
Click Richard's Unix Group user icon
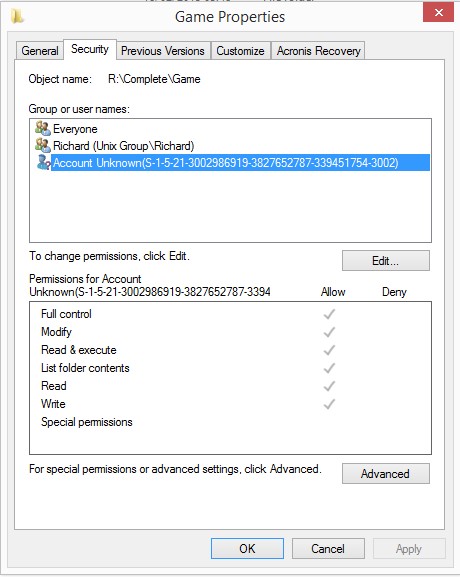(43, 145)
